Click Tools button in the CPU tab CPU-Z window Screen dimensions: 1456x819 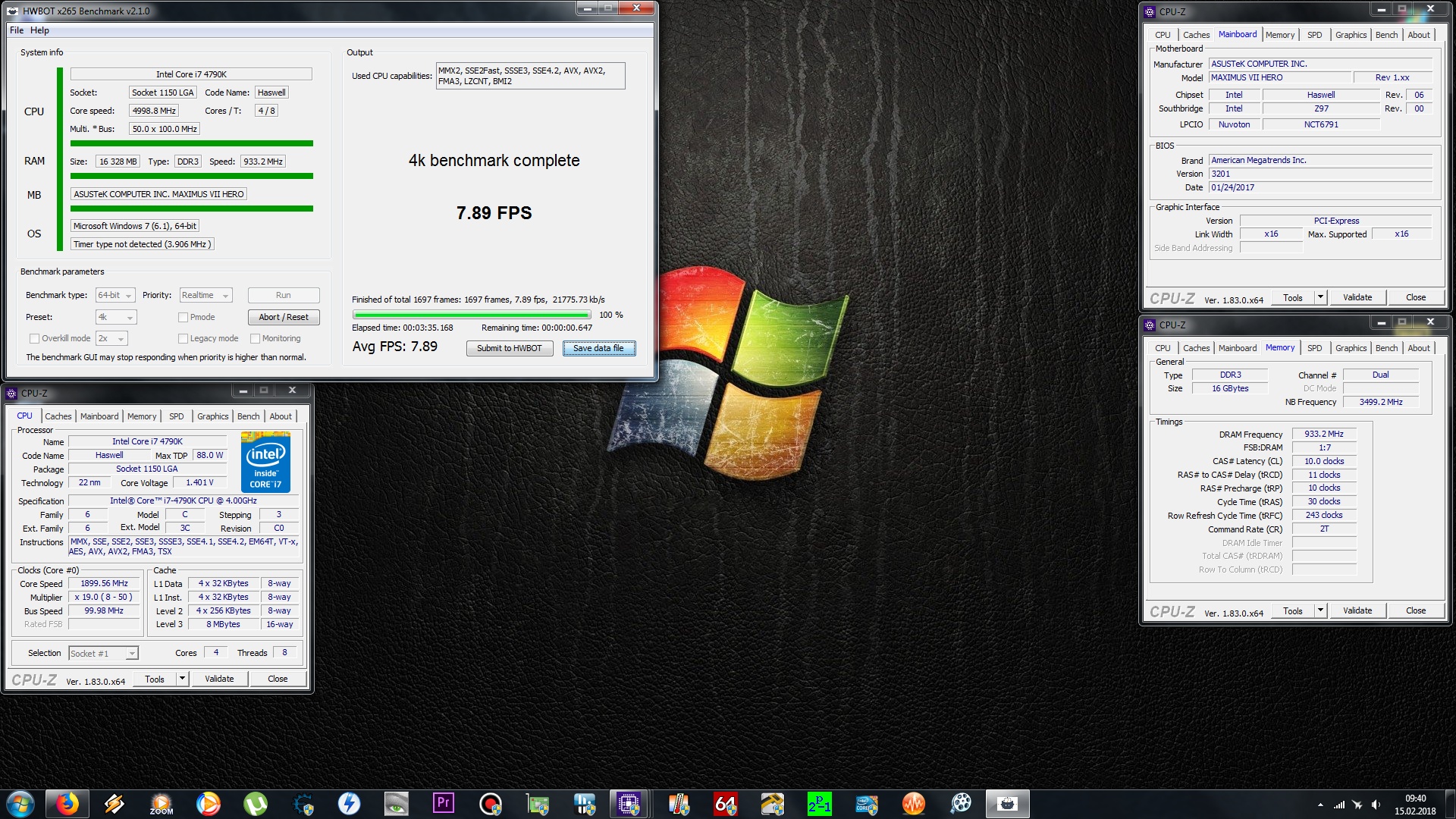(155, 679)
